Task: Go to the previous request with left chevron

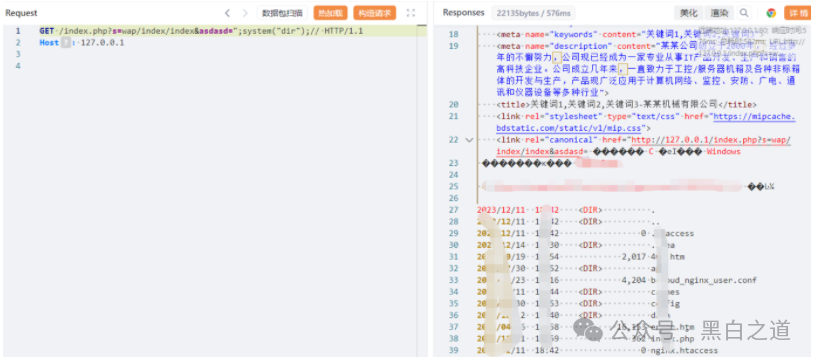Action: 227,13
